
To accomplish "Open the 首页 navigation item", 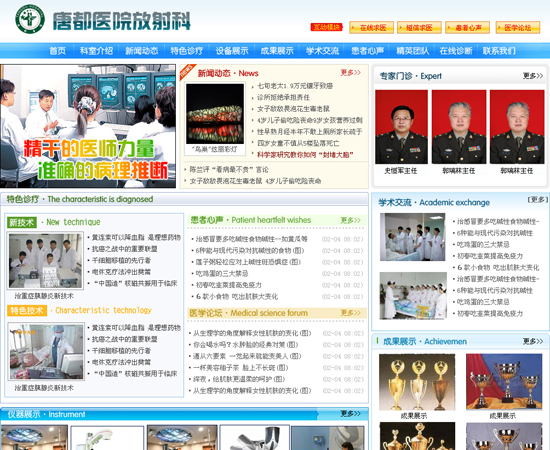I will click(x=58, y=51).
